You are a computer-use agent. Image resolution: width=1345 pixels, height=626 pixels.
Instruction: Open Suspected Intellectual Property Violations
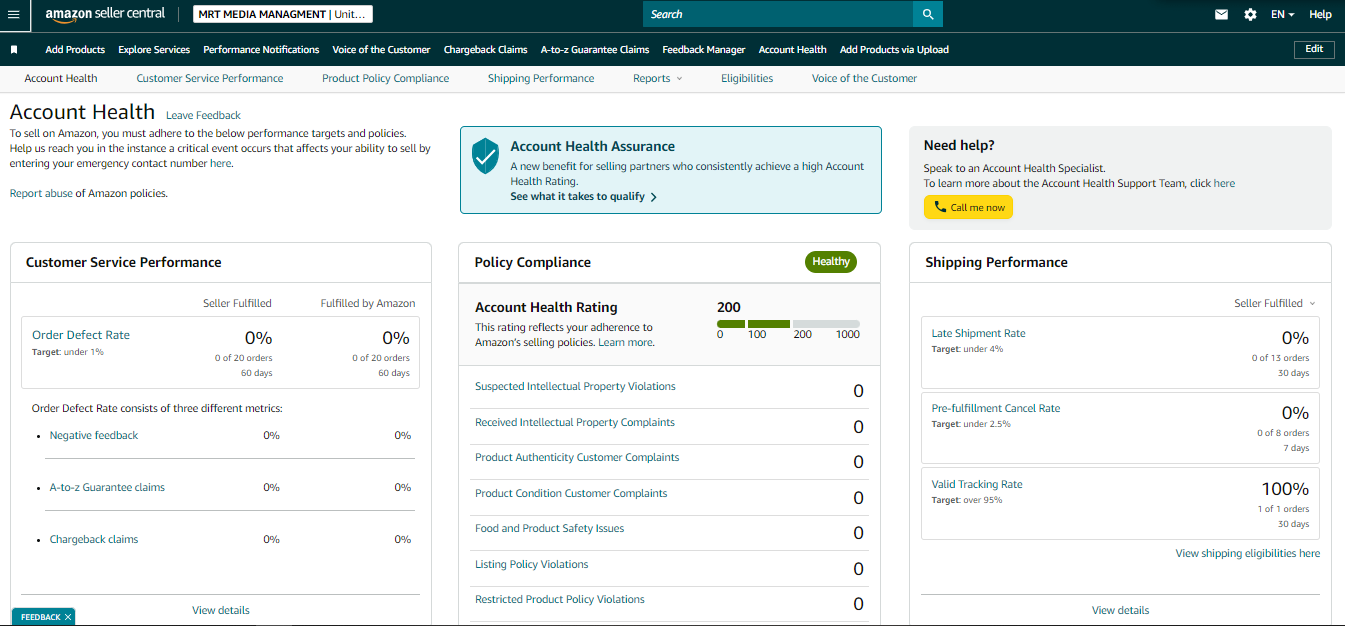(575, 386)
